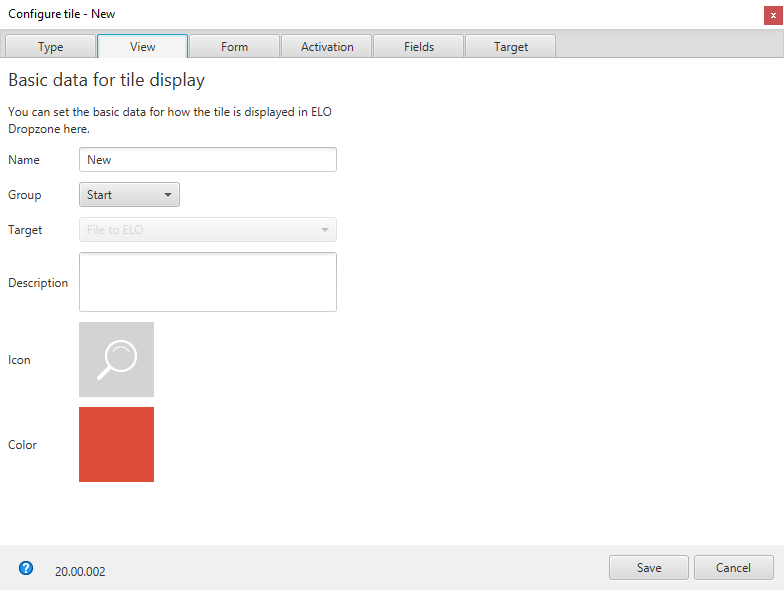Open the blue help question mark icon
This screenshot has width=784, height=590.
(x=26, y=568)
